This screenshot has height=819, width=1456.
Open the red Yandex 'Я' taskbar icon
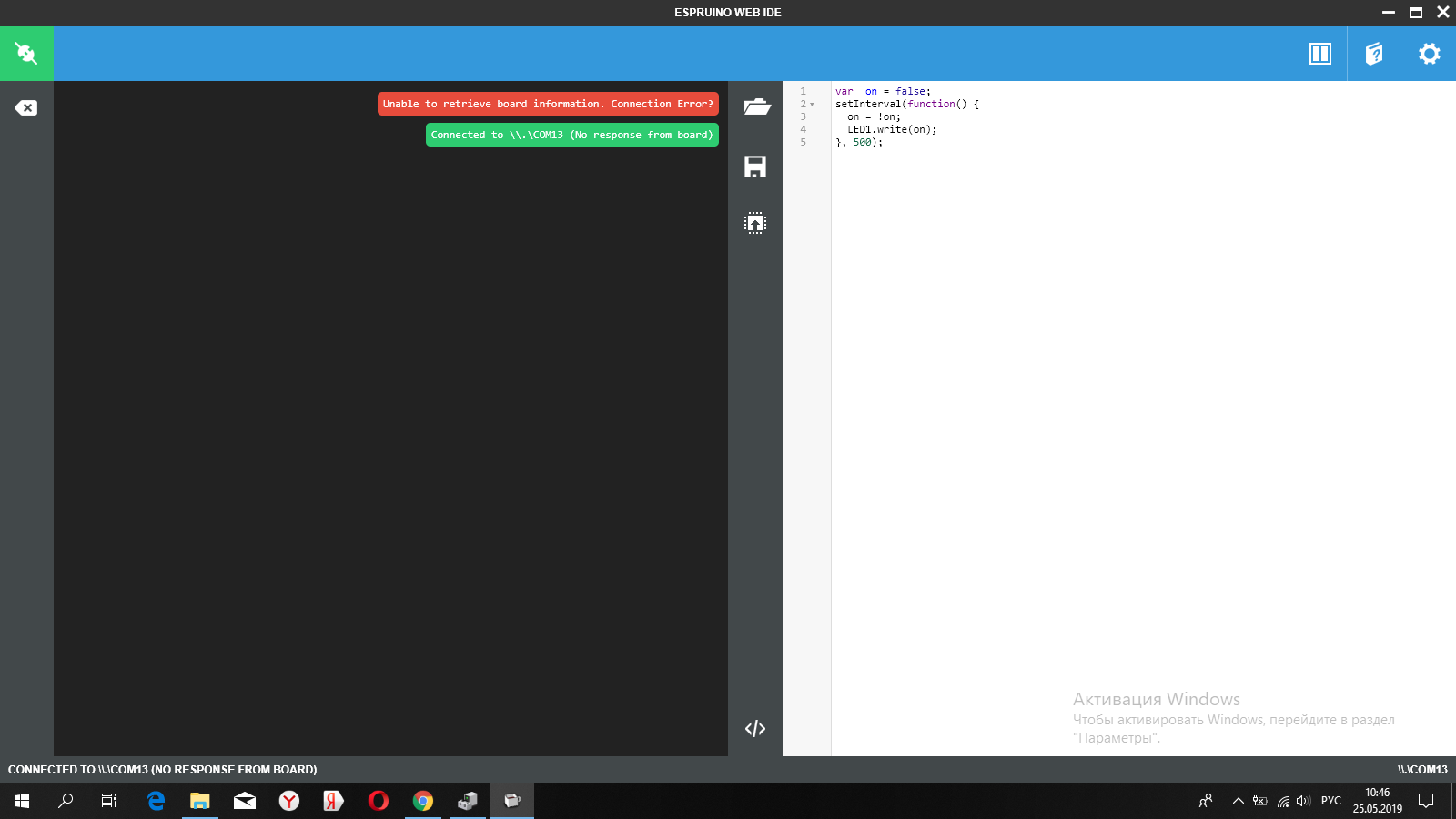coord(333,801)
